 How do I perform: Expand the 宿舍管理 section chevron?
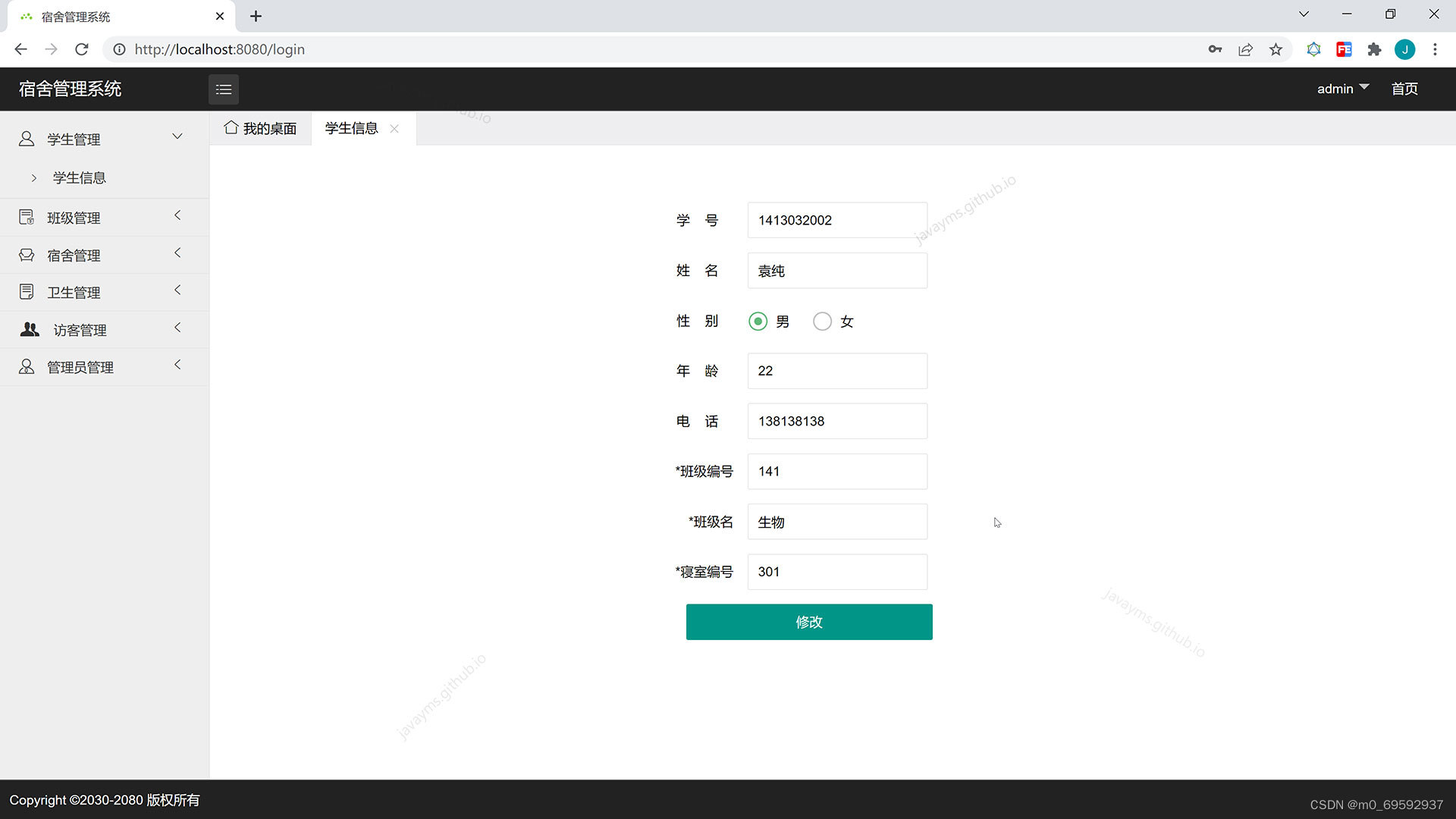pos(177,253)
